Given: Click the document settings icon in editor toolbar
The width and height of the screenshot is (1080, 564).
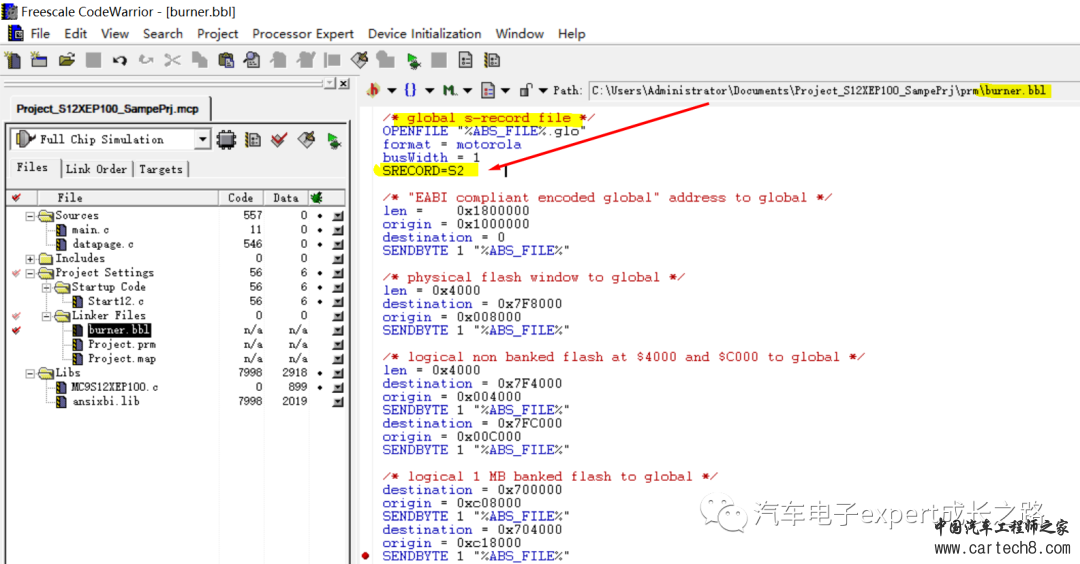Looking at the screenshot, I should click(488, 90).
